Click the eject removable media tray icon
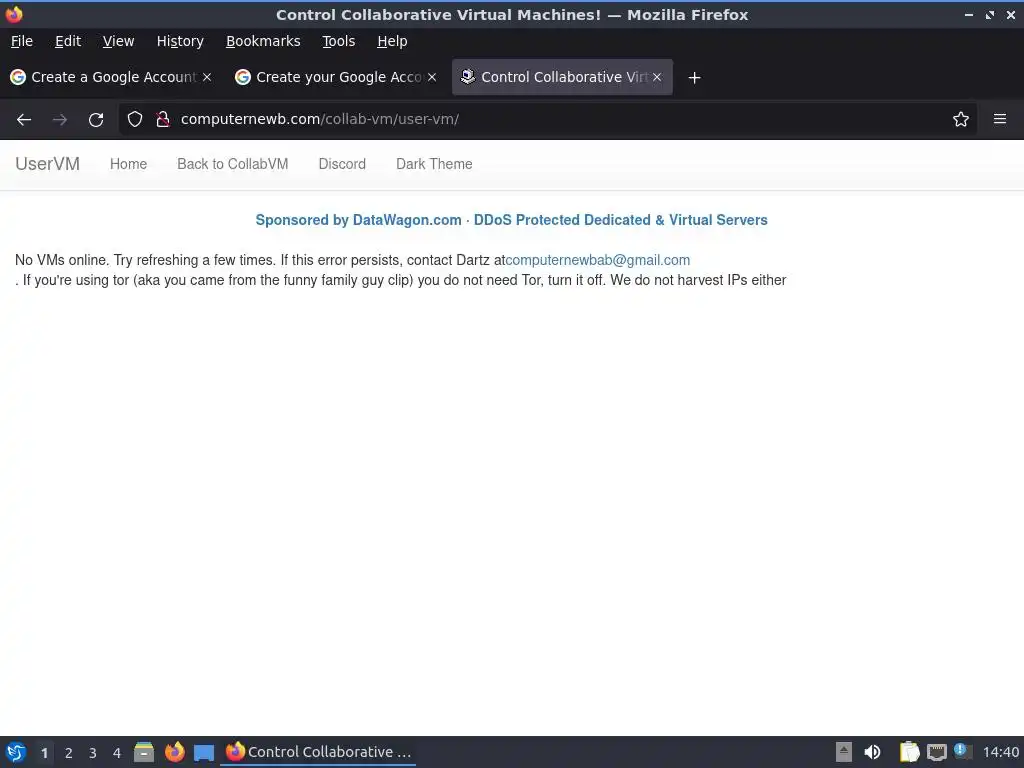This screenshot has height=768, width=1024. 844,752
